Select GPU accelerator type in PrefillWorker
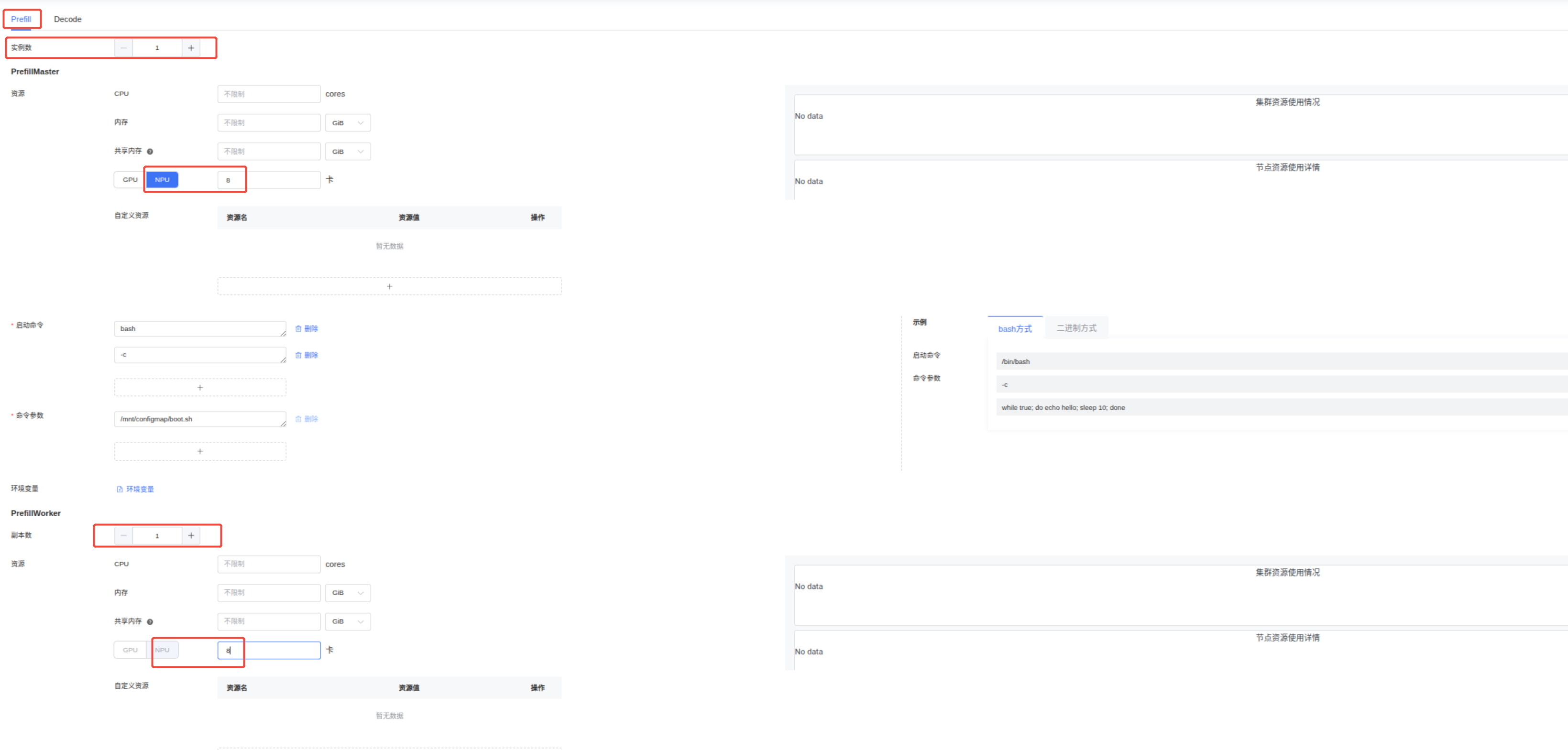Screen dimensions: 1568x750 (x=130, y=650)
